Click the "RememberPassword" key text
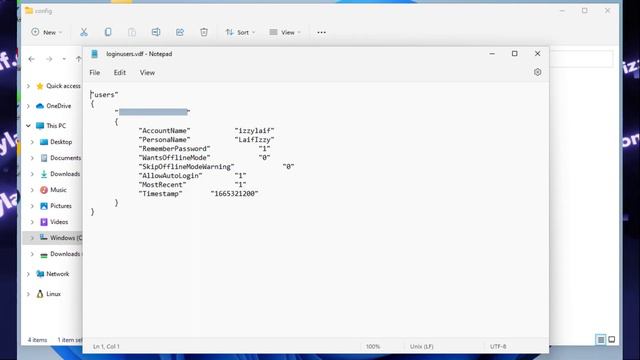The image size is (640, 360). pos(174,149)
